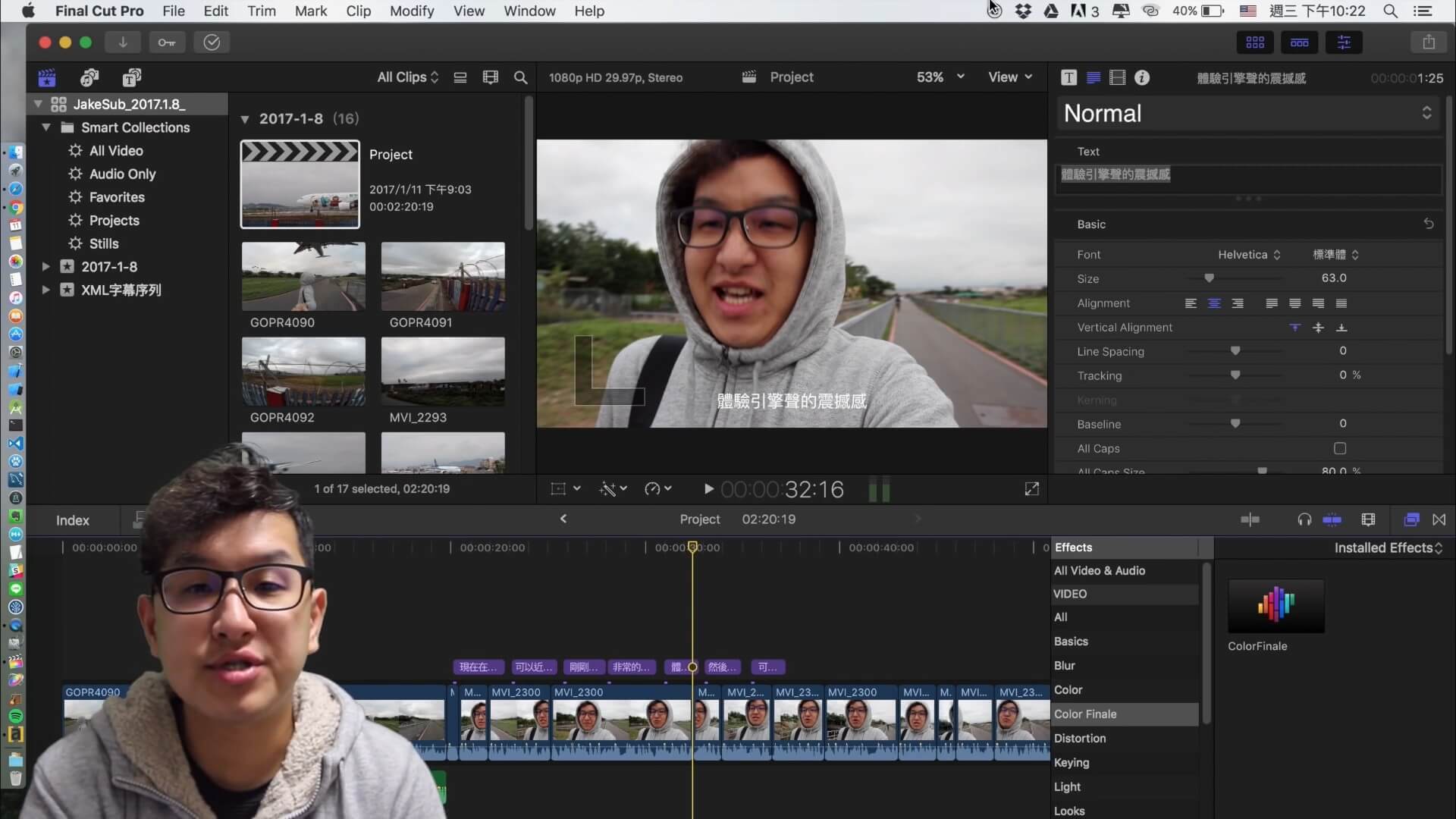
Task: Select the MVI_2293 clip thumbnail
Action: [x=443, y=372]
